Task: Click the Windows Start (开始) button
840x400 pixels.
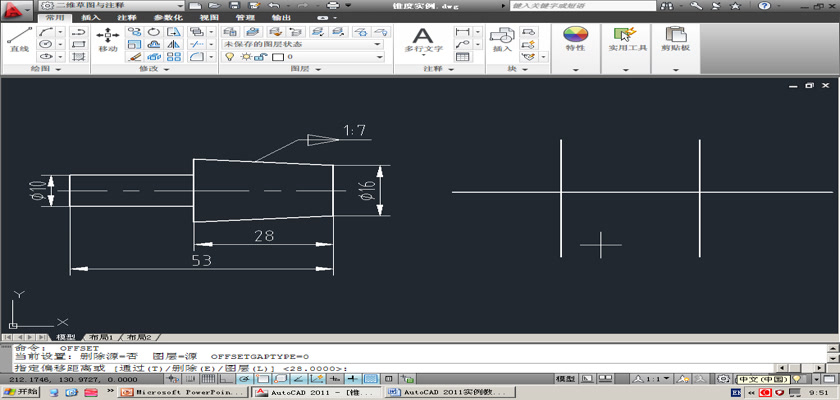Action: (x=21, y=392)
